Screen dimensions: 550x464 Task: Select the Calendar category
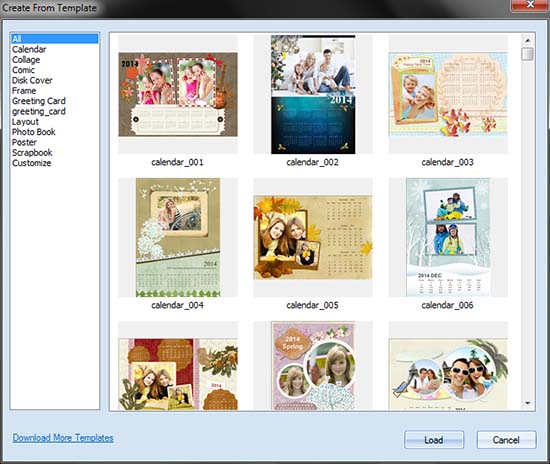(29, 49)
